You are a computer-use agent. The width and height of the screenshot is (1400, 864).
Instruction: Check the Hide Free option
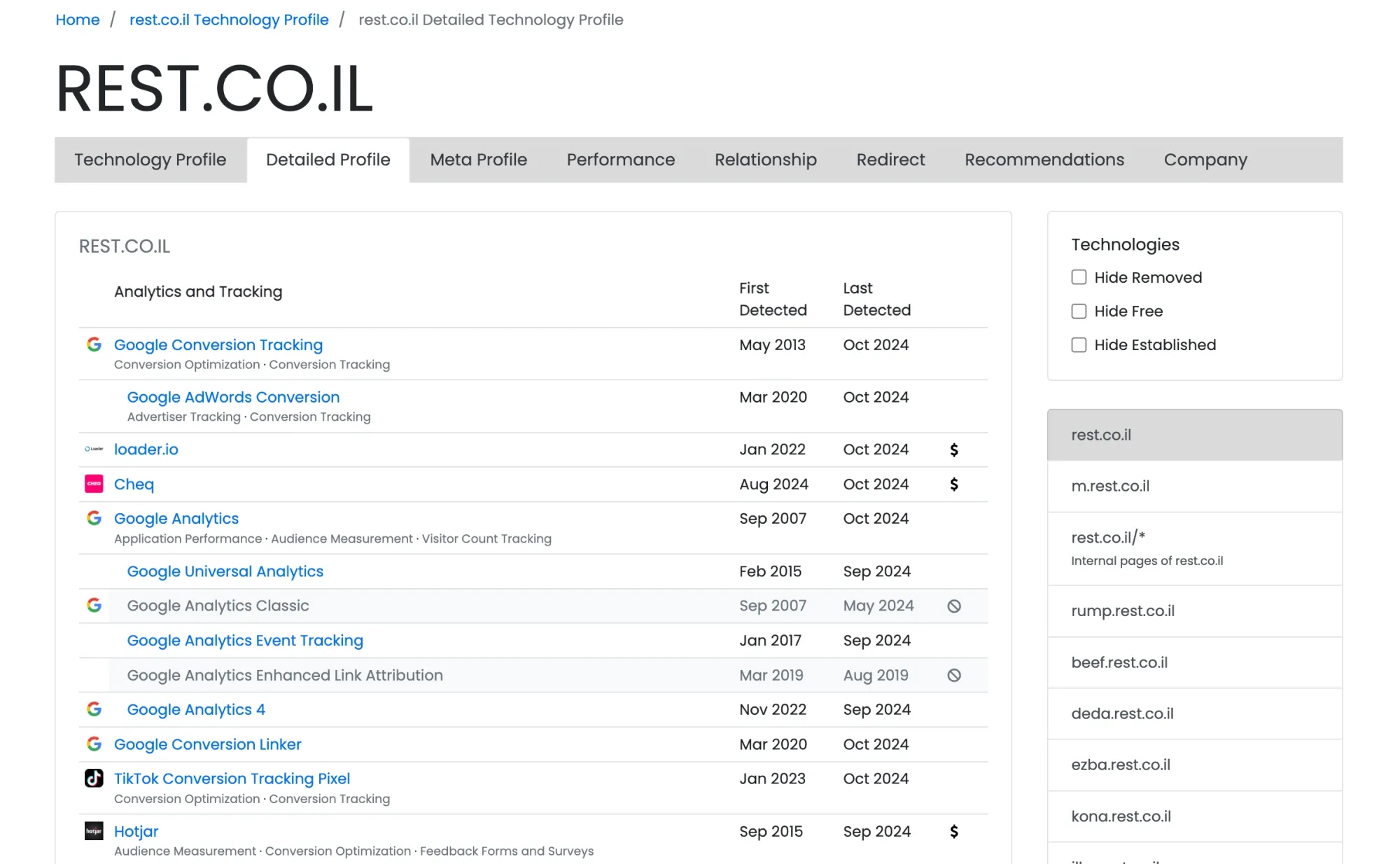coord(1078,311)
